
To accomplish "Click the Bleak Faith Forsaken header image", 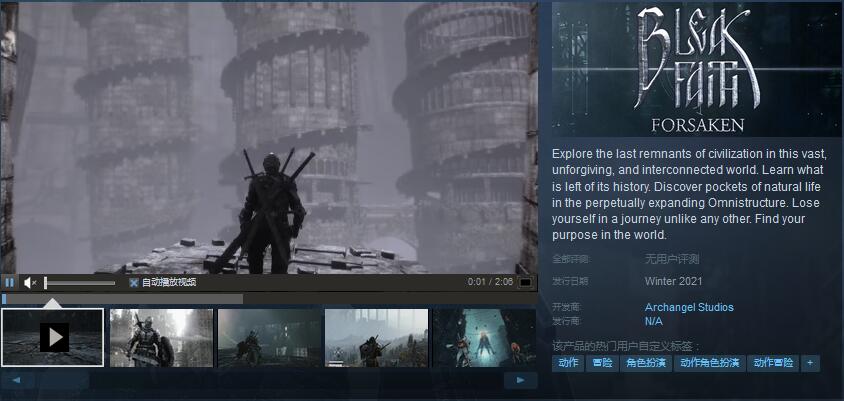I will tap(697, 69).
